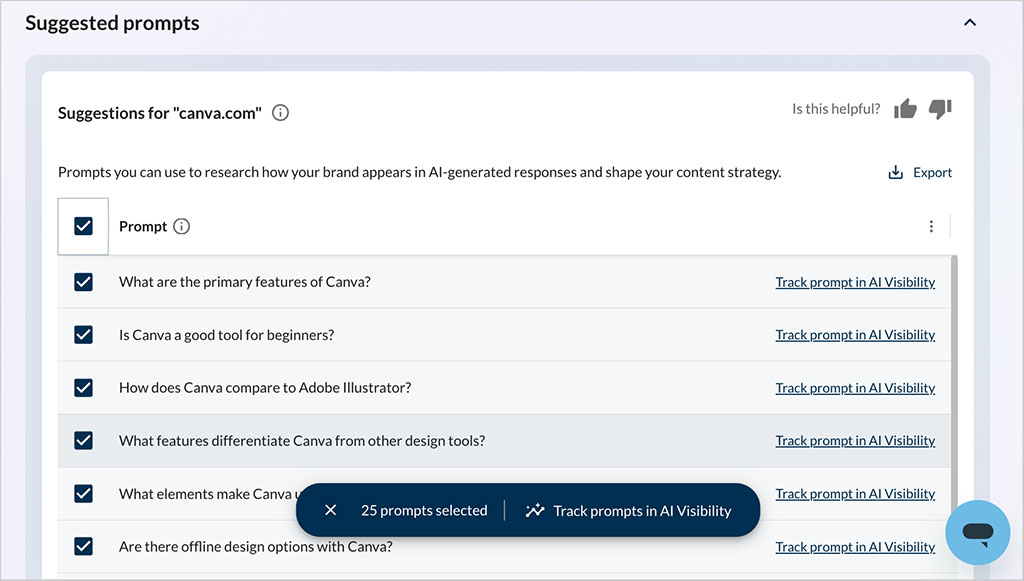Track prompt for good tool for beginners row

(x=855, y=335)
